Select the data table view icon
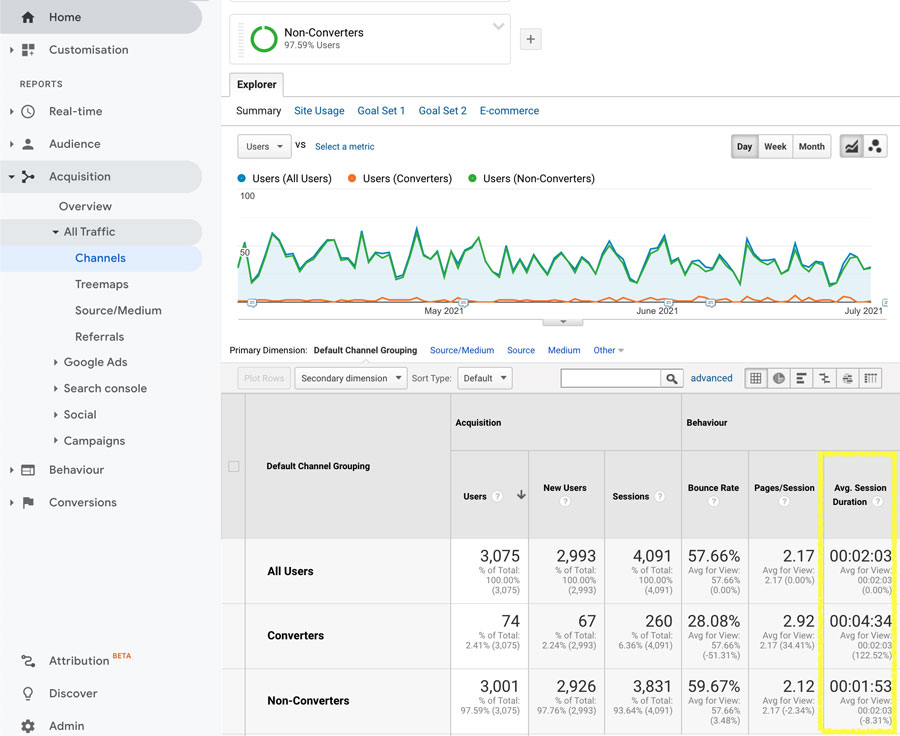The image size is (900, 736). pyautogui.click(x=756, y=378)
